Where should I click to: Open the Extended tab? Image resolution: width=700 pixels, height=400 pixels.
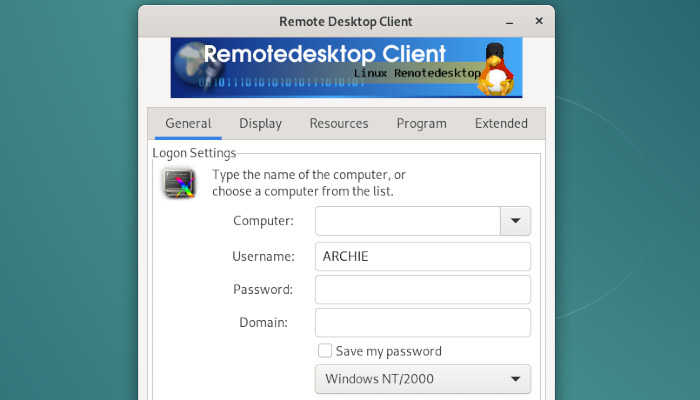coord(501,123)
